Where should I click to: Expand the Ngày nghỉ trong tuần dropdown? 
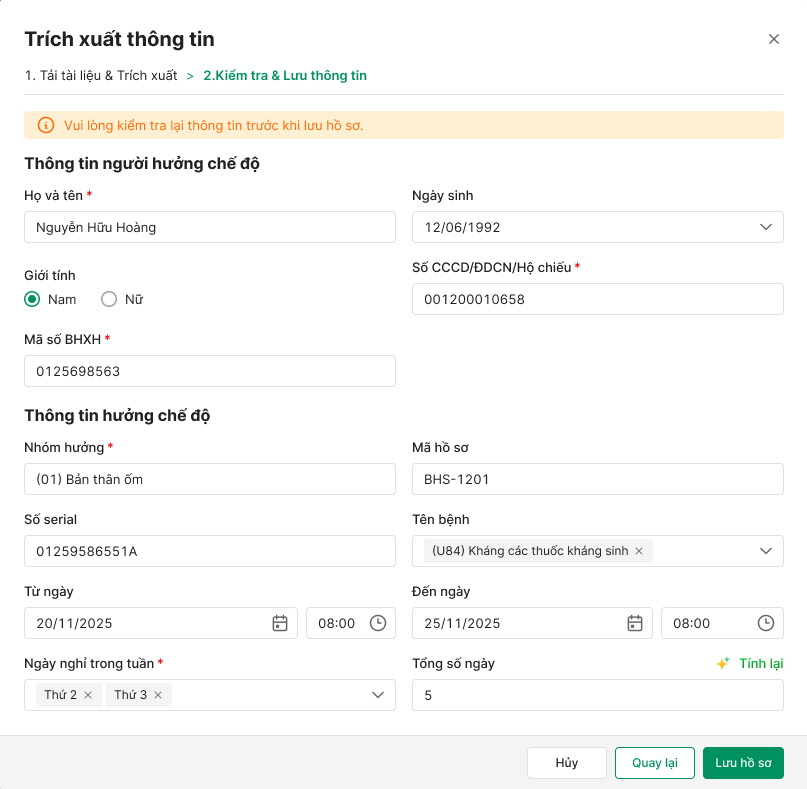(x=378, y=695)
